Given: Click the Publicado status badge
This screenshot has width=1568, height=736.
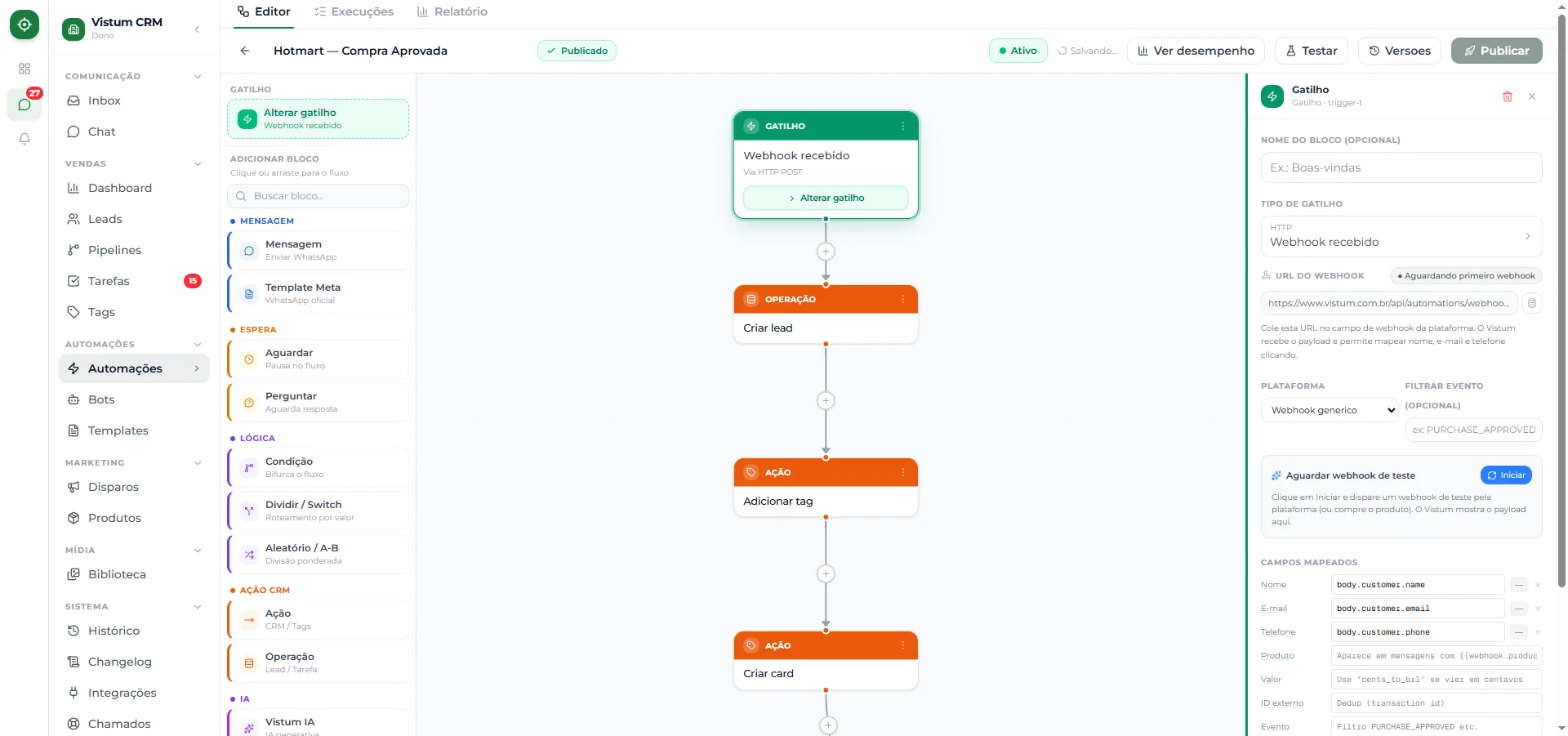Looking at the screenshot, I should click(x=577, y=51).
